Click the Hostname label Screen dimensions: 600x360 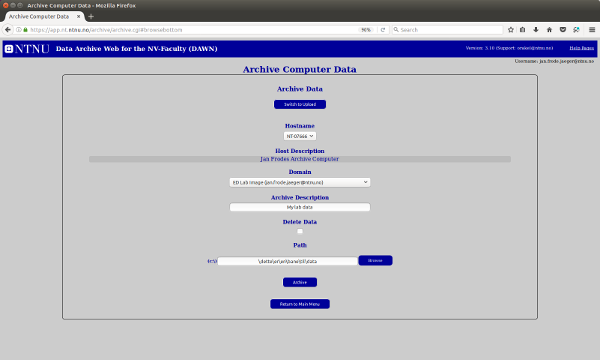300,126
